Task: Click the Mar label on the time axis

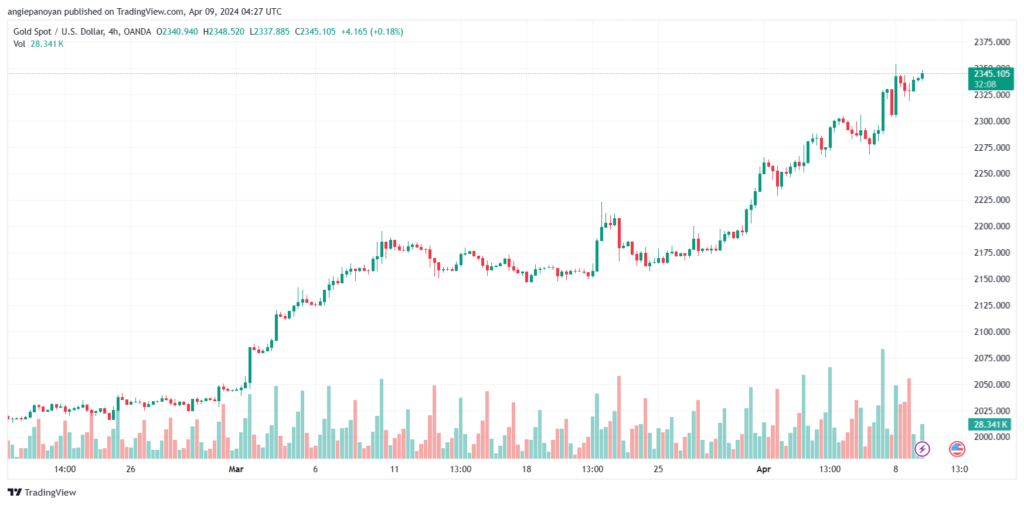Action: (236, 468)
